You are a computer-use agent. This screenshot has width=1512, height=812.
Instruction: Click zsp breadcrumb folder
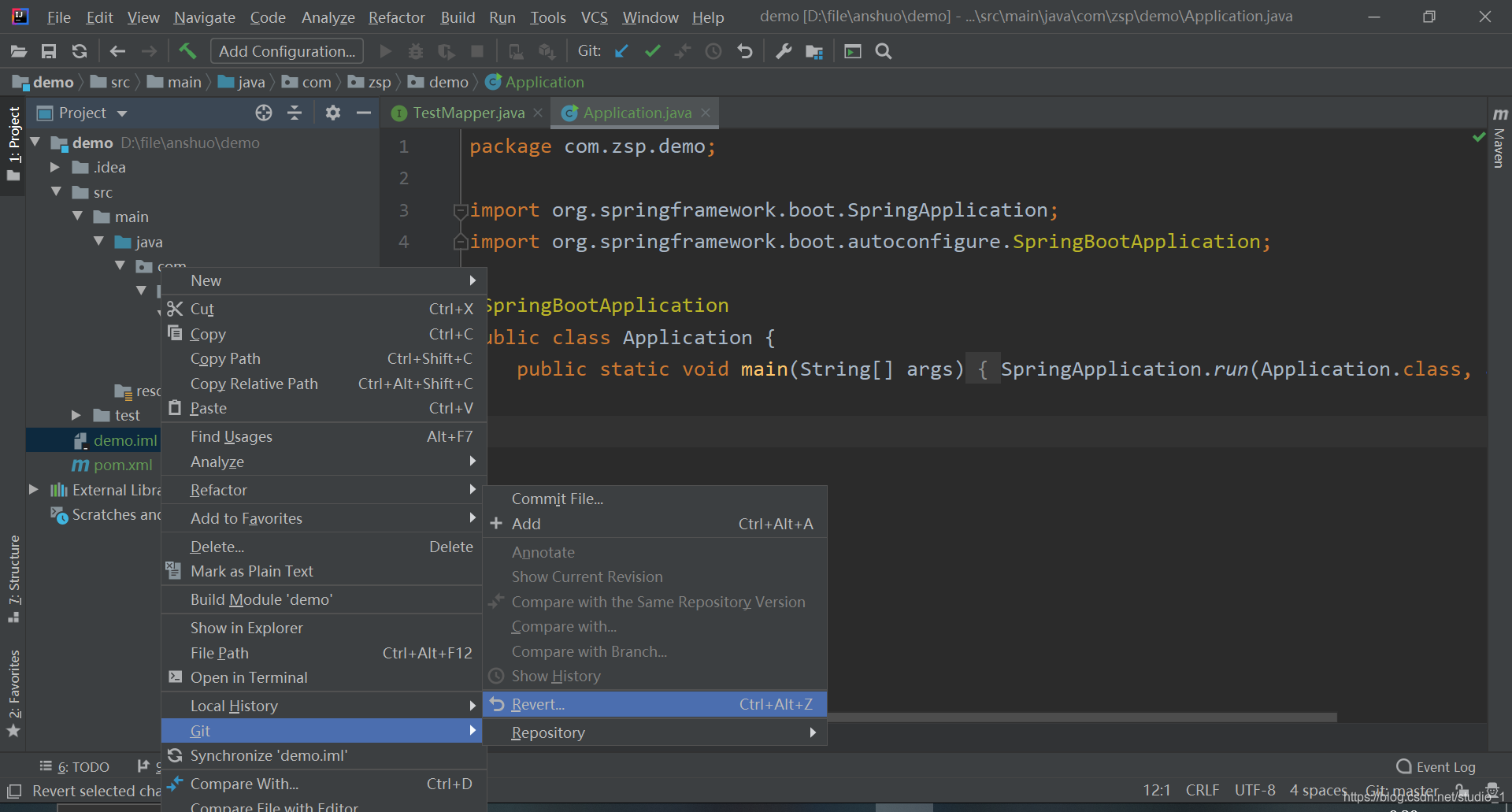pyautogui.click(x=370, y=82)
